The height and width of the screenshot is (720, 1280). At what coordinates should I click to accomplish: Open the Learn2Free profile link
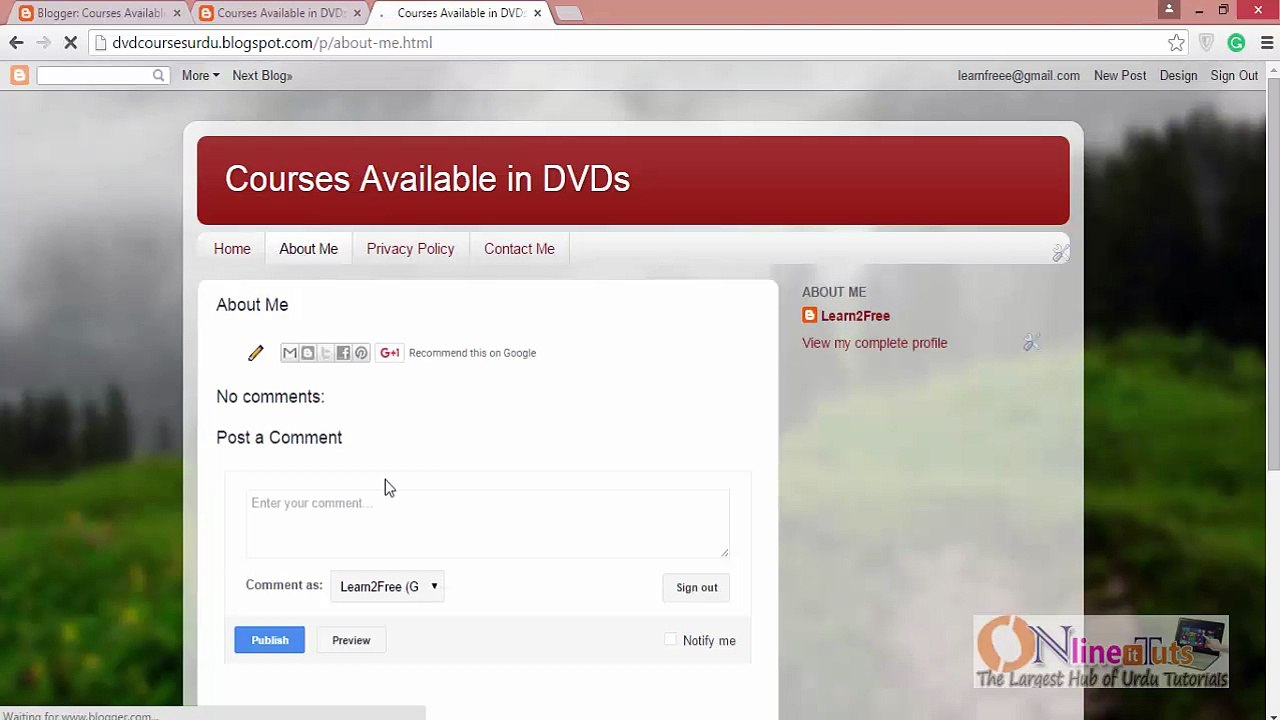[x=855, y=316]
